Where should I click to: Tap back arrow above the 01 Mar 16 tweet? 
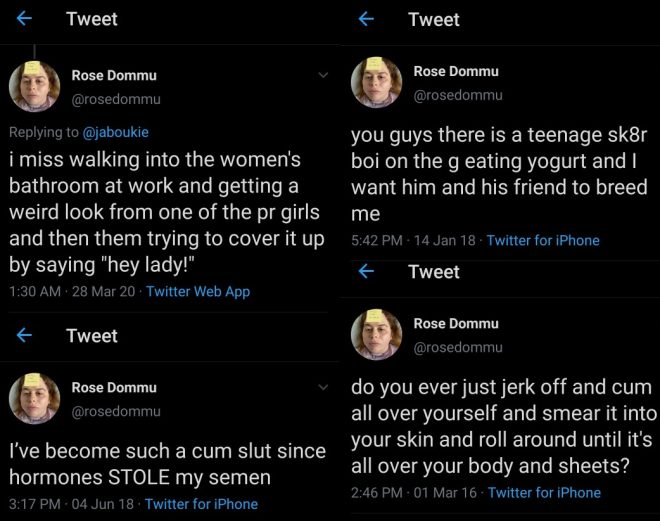coord(366,272)
